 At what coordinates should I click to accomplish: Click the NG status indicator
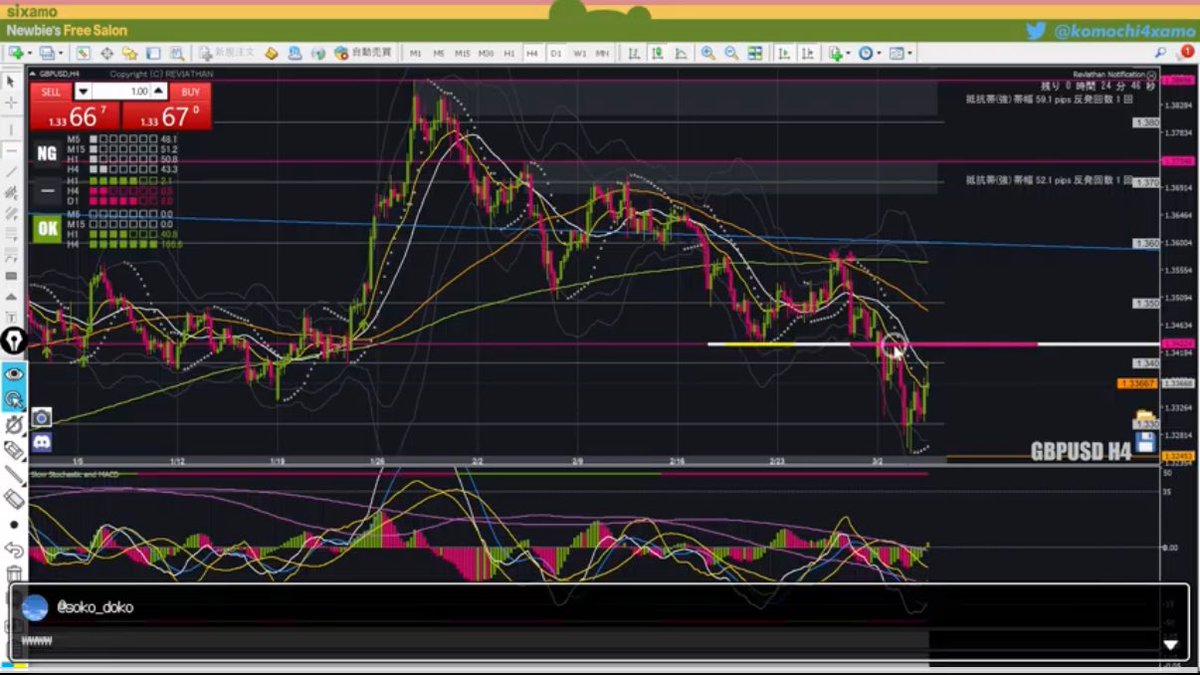click(x=46, y=153)
